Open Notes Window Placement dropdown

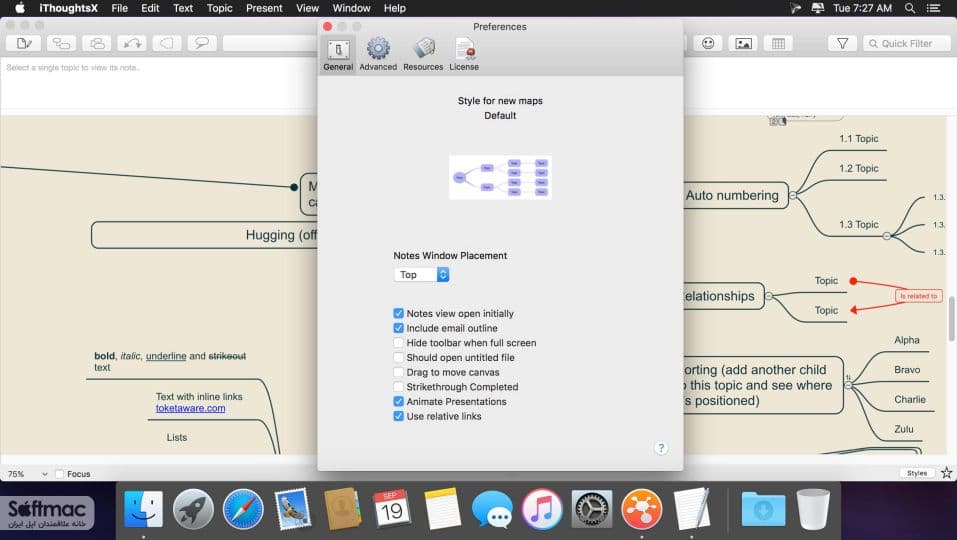click(422, 275)
